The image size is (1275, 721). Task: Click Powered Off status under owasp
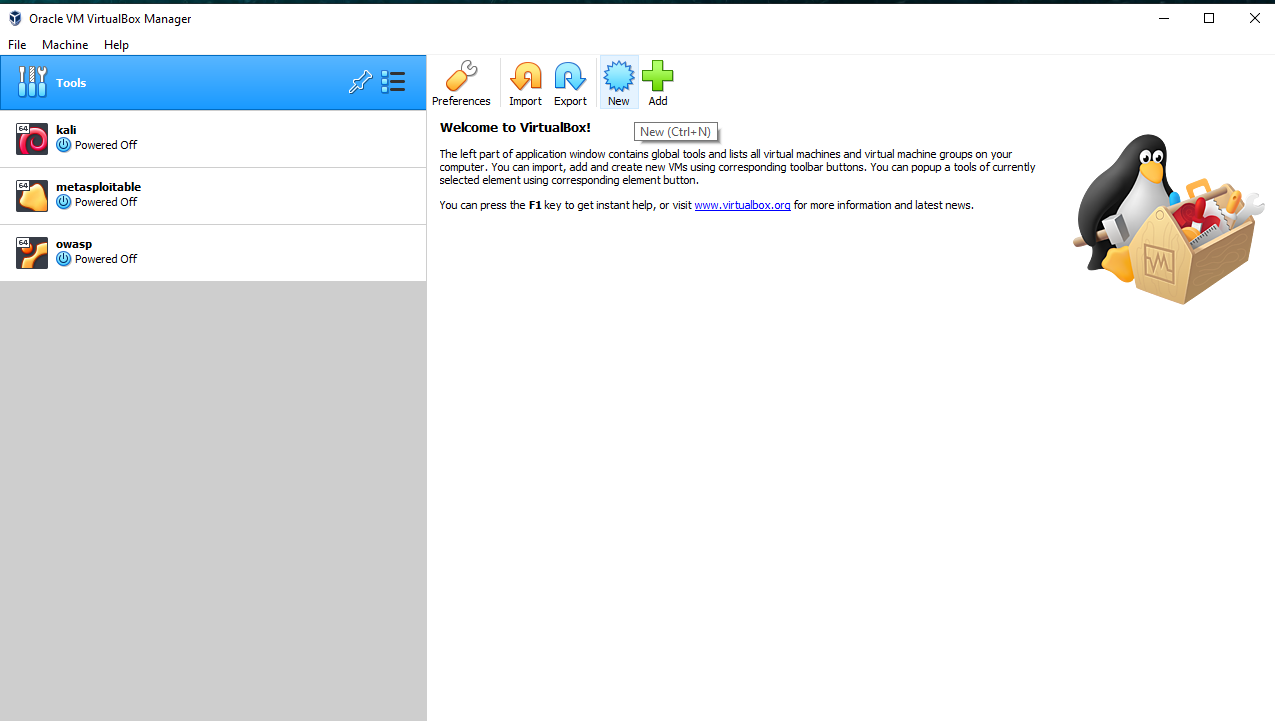[106, 259]
